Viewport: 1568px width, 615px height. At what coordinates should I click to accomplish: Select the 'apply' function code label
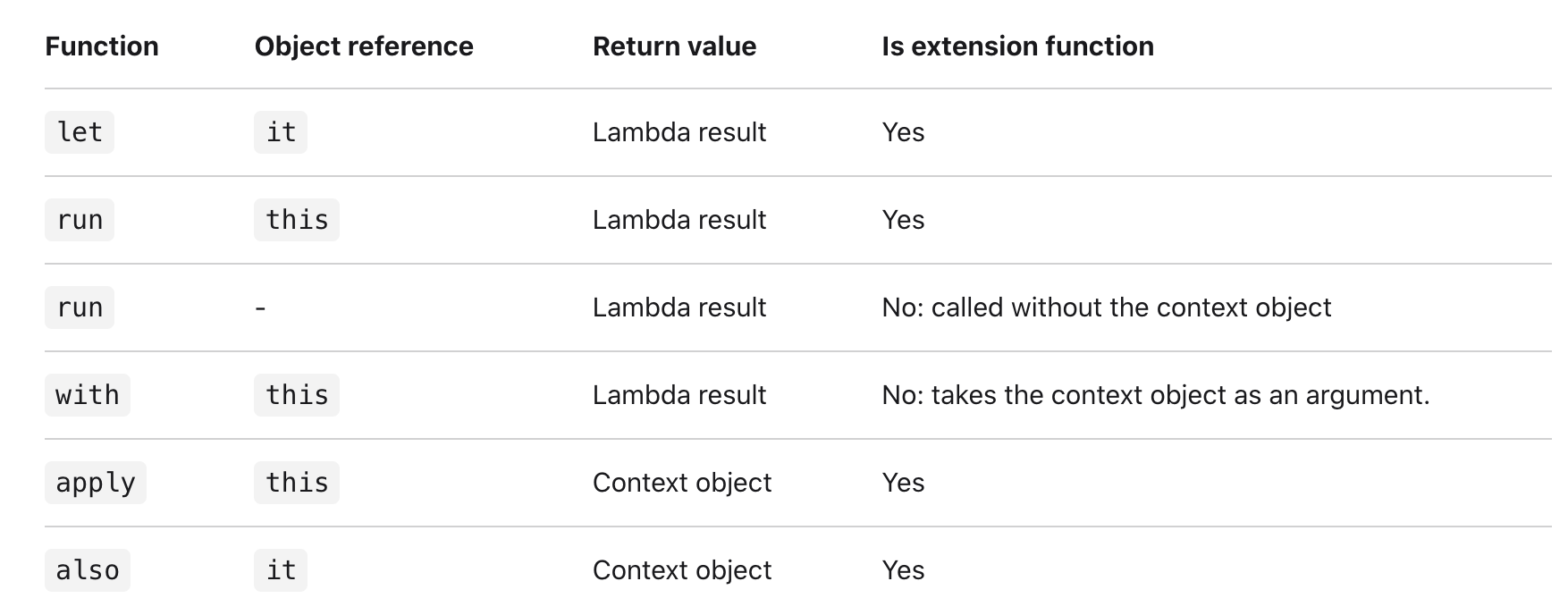click(96, 483)
